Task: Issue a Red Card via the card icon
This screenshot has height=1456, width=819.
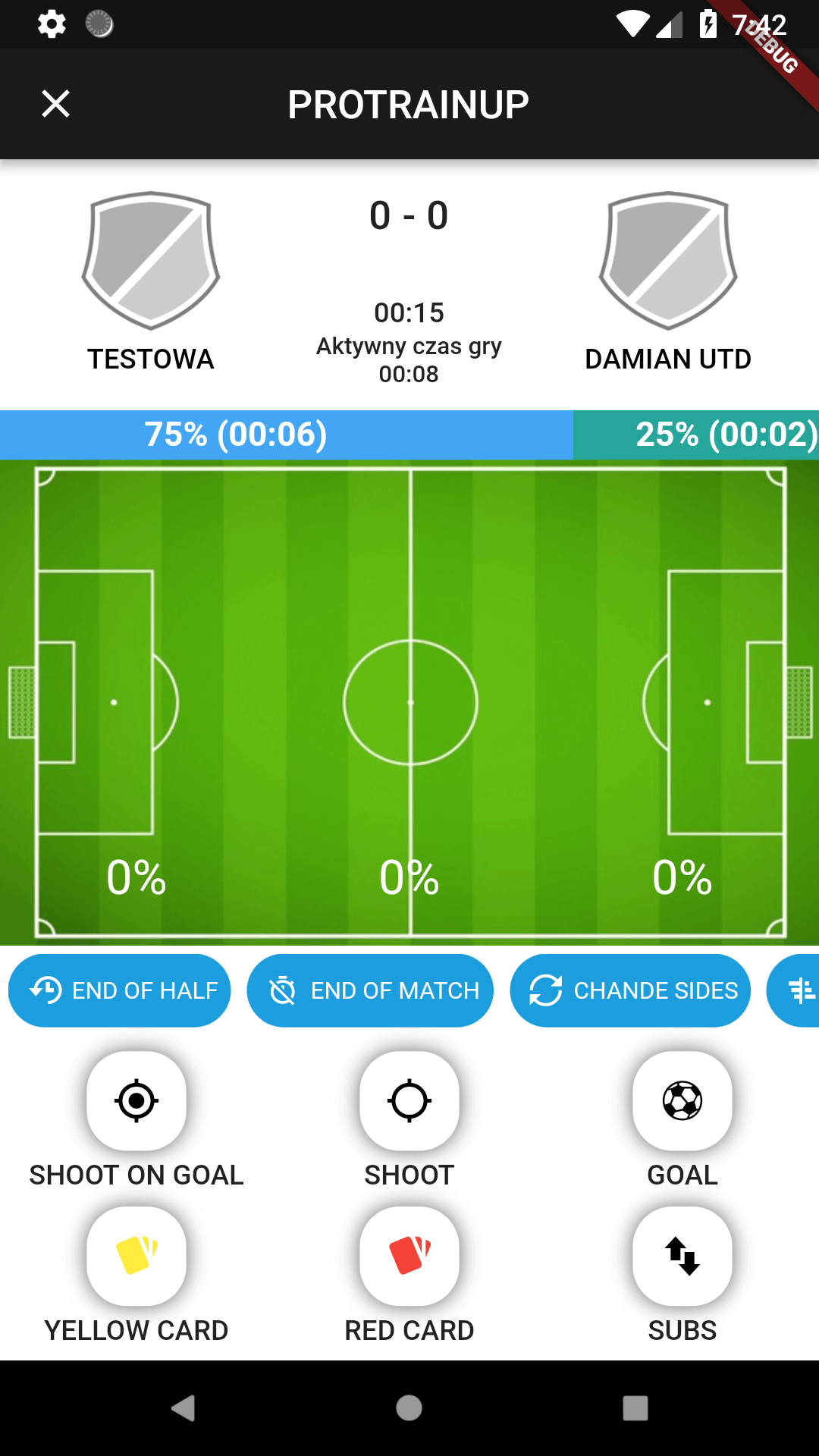Action: coord(409,1257)
